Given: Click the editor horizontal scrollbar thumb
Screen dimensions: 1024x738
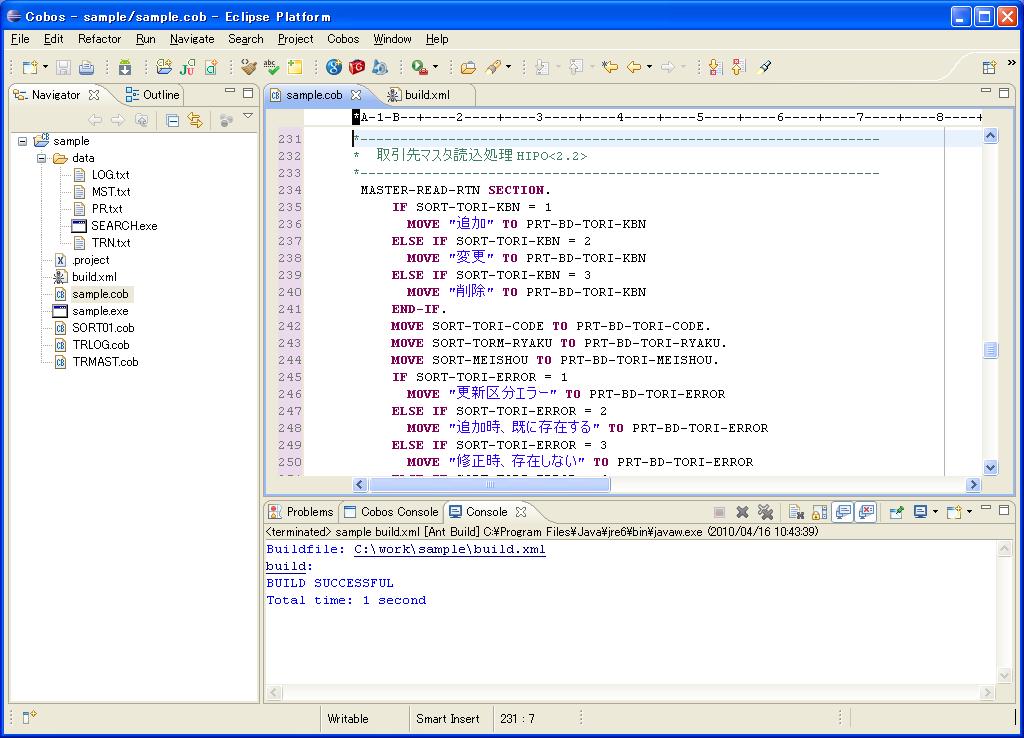Looking at the screenshot, I should point(489,485).
